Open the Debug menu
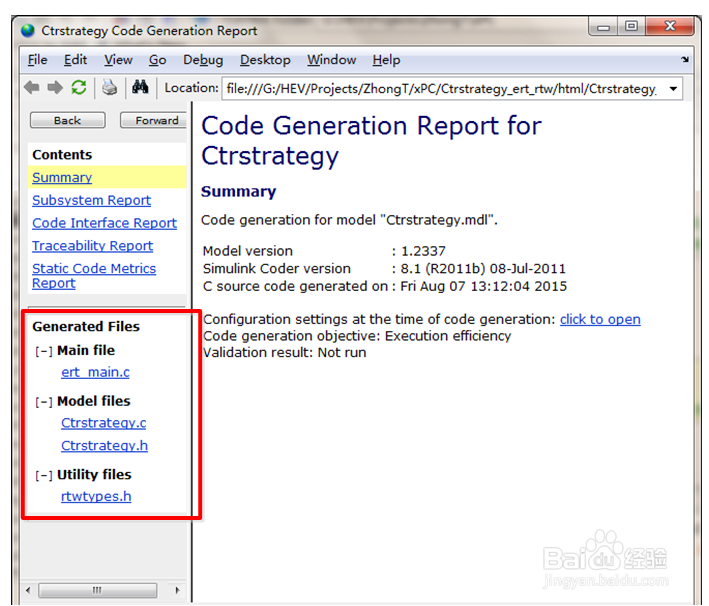 pos(203,60)
